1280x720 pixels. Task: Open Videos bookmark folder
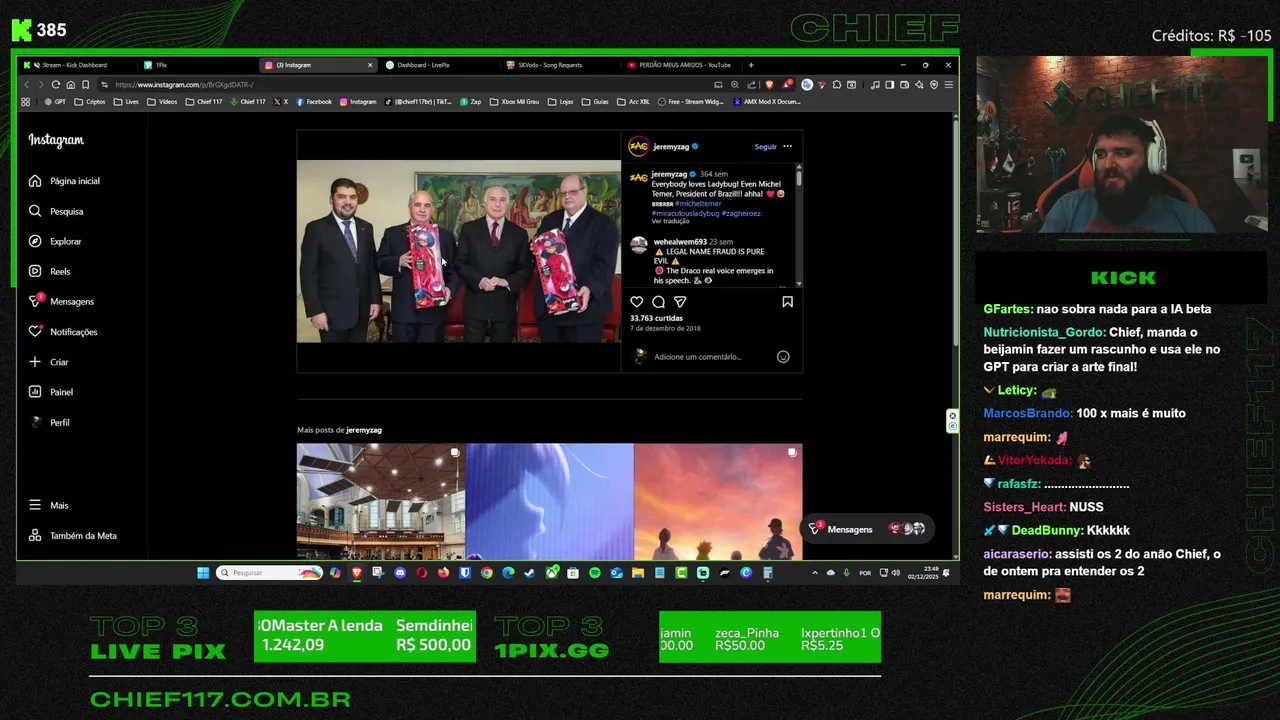point(162,102)
